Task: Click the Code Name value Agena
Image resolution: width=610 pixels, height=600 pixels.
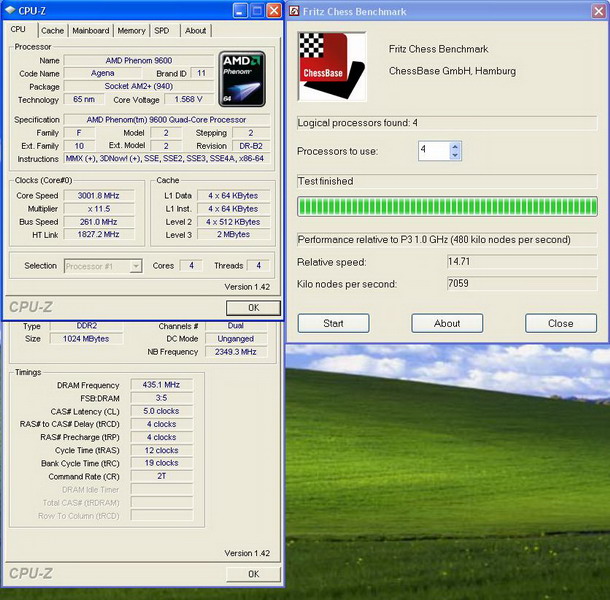Action: point(103,73)
